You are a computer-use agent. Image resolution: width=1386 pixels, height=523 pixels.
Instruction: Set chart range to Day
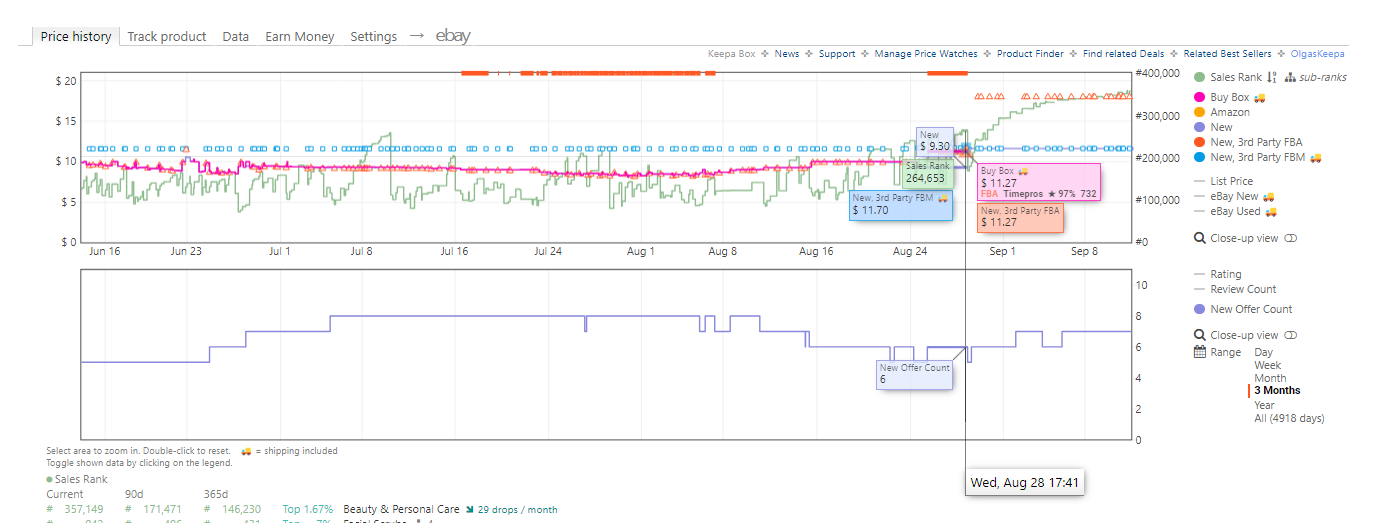pos(1264,352)
